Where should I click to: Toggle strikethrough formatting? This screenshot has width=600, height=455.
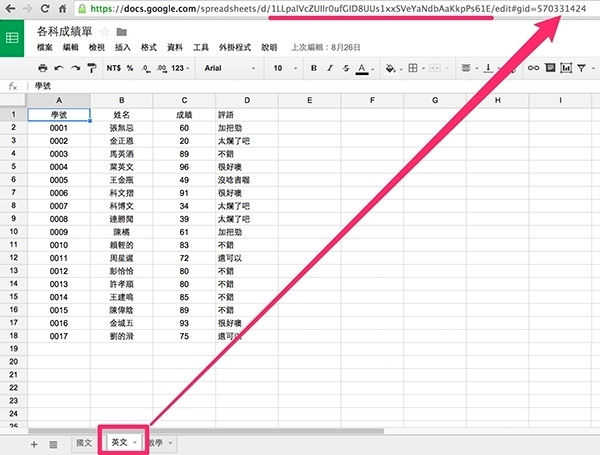[x=346, y=68]
